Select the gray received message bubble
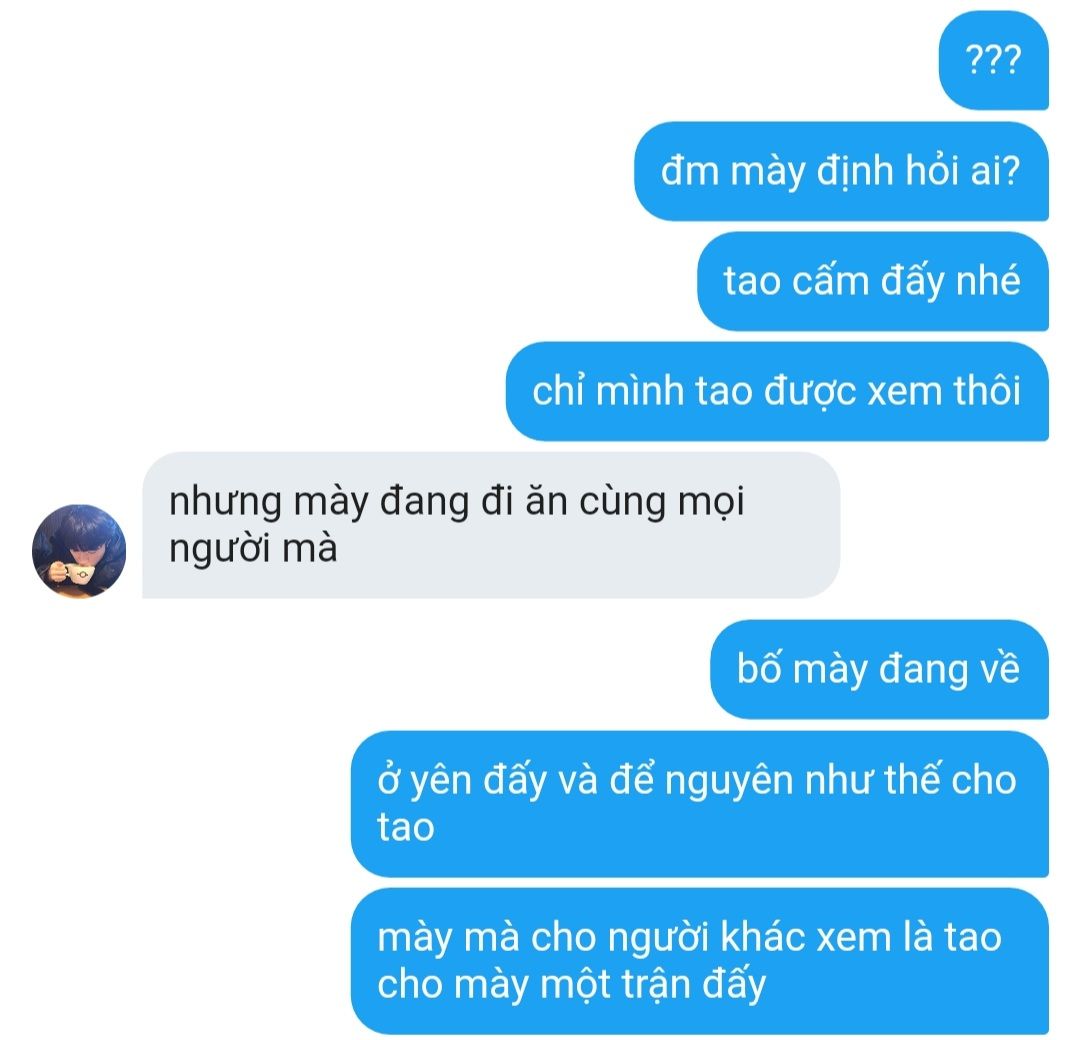 click(x=491, y=525)
